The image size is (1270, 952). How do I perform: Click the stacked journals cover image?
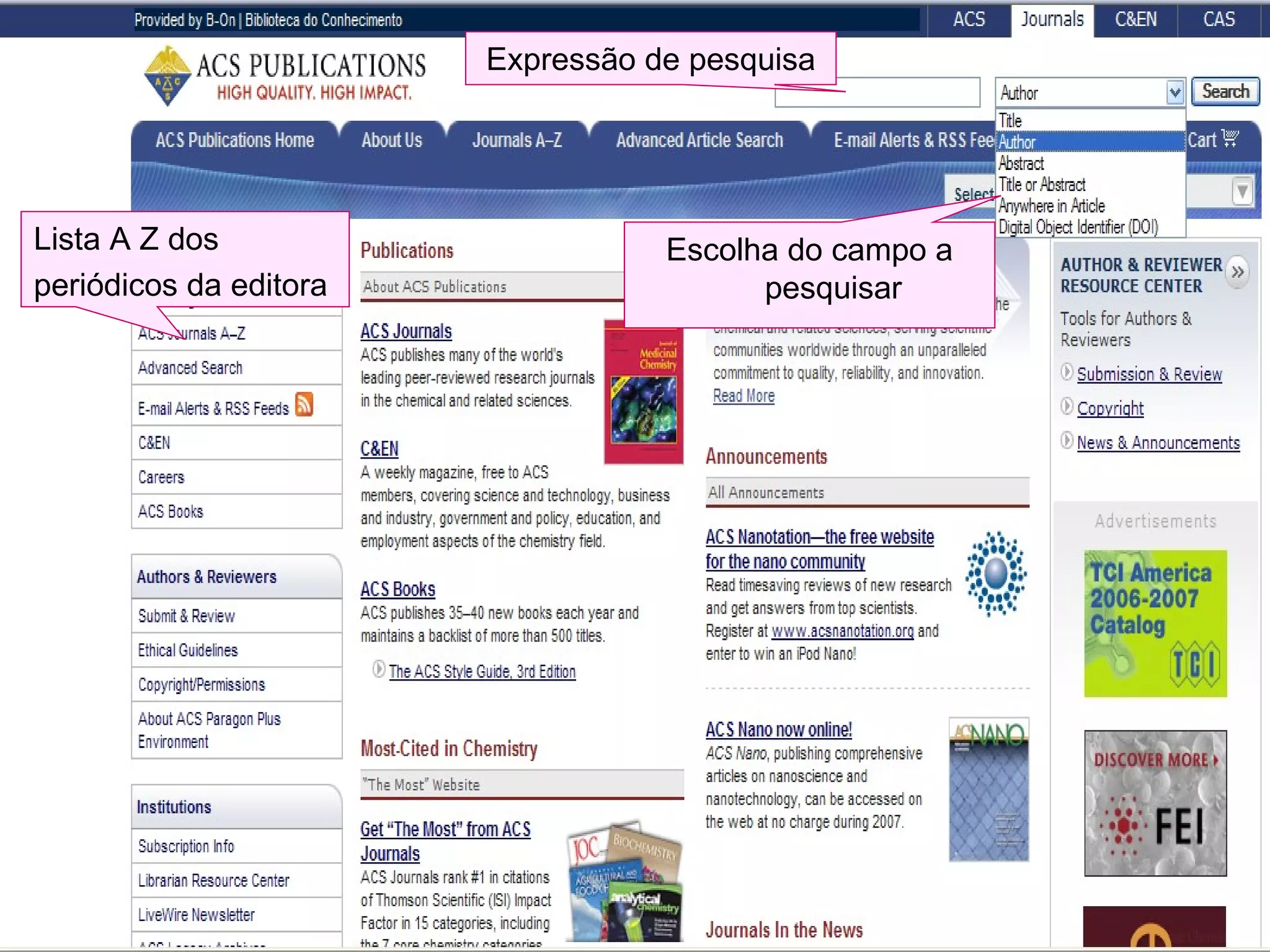pyautogui.click(x=625, y=881)
